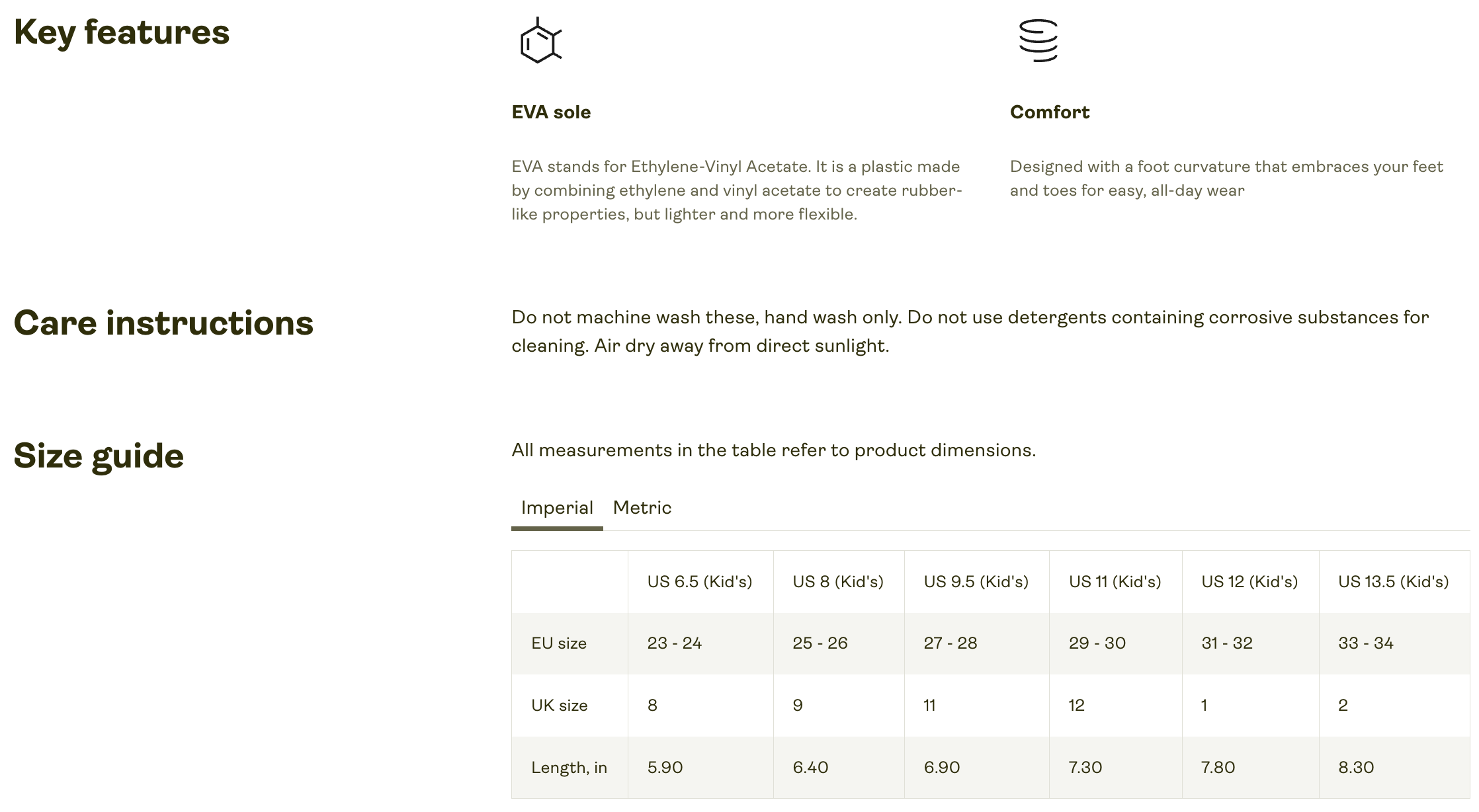This screenshot has width=1479, height=812.
Task: Click the US 9.5 (Kid's) column header
Action: [x=976, y=582]
